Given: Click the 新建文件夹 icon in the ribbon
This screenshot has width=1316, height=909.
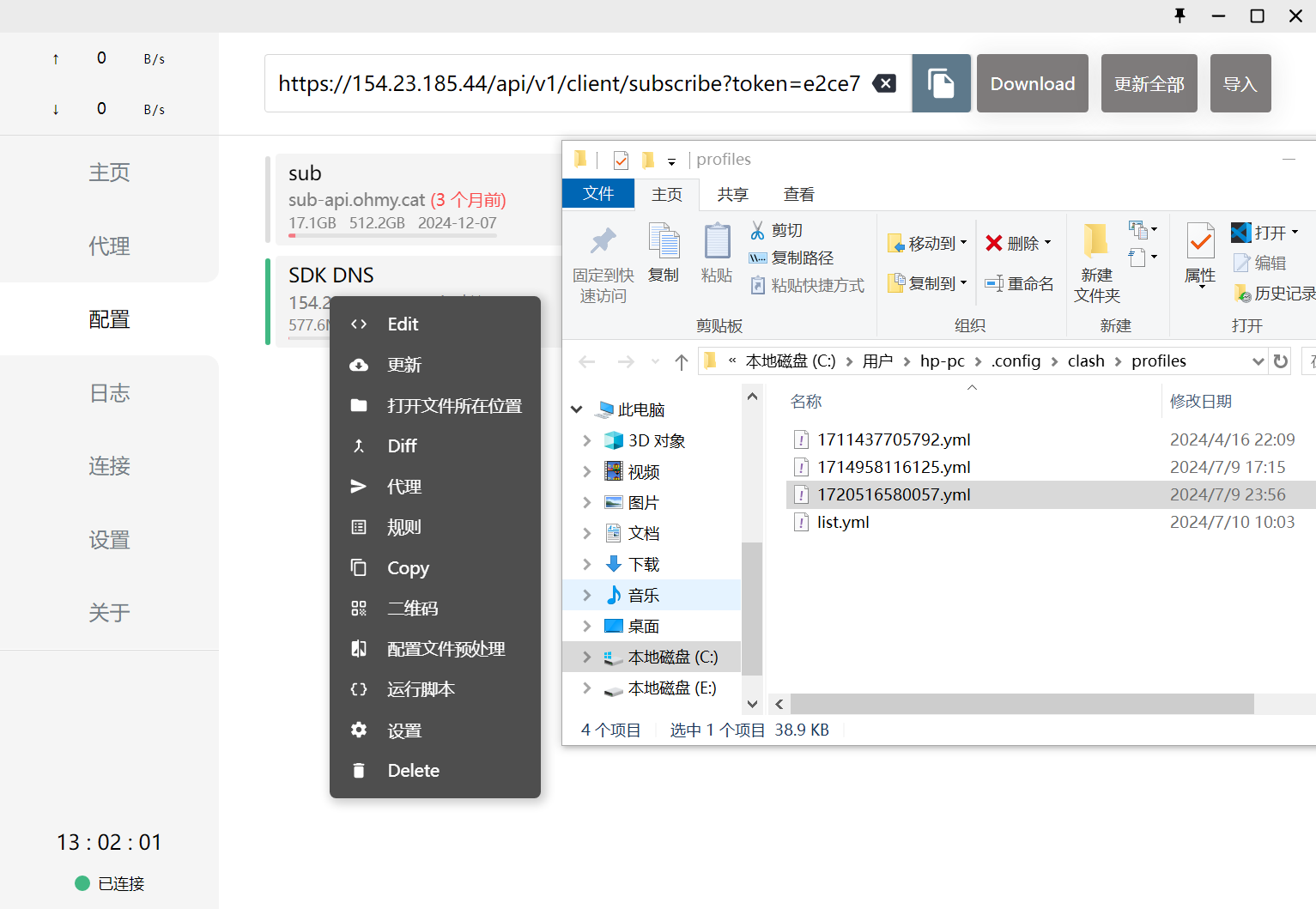Looking at the screenshot, I should [x=1096, y=240].
